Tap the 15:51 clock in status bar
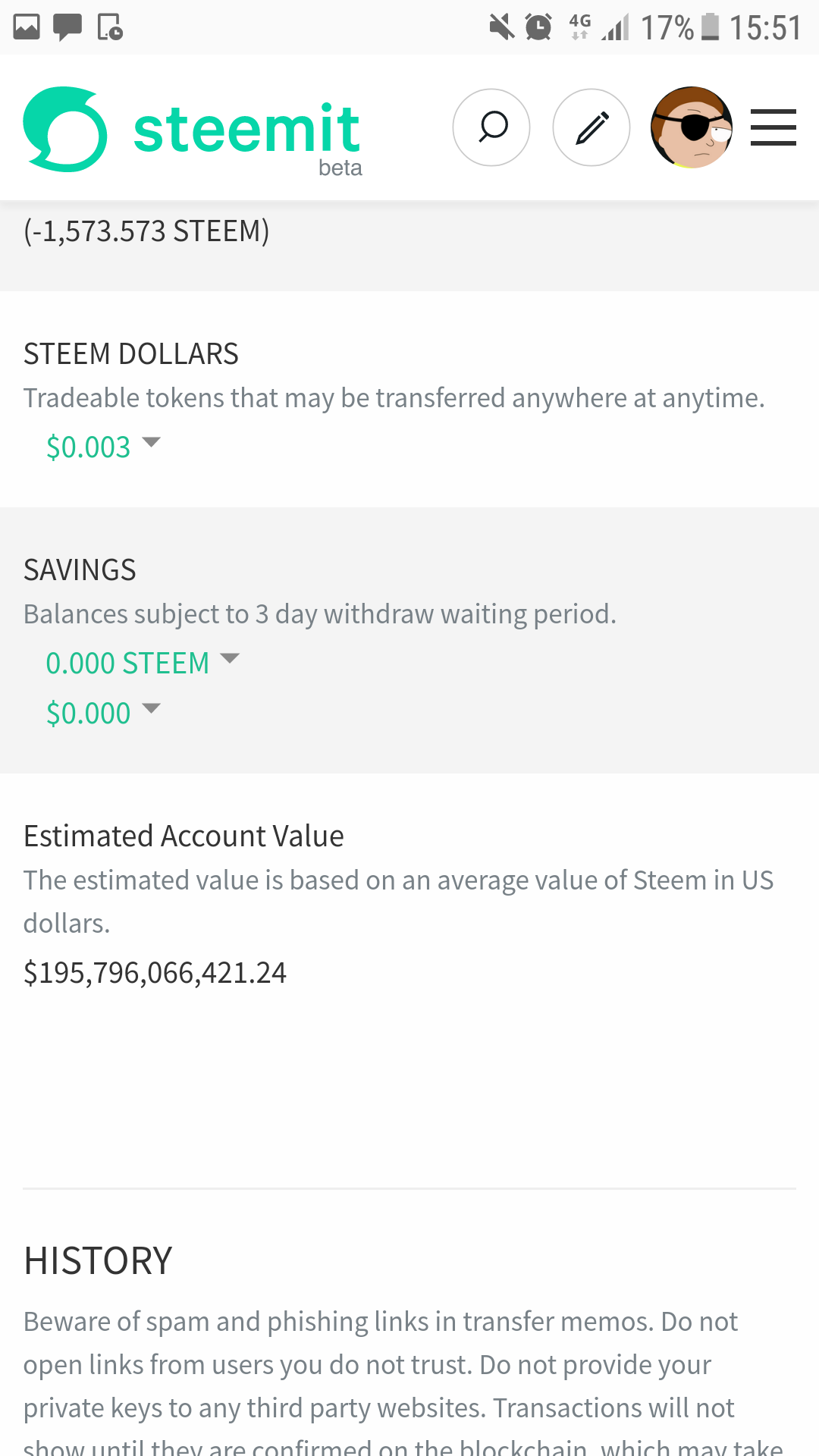Viewport: 819px width, 1456px height. pos(764,28)
